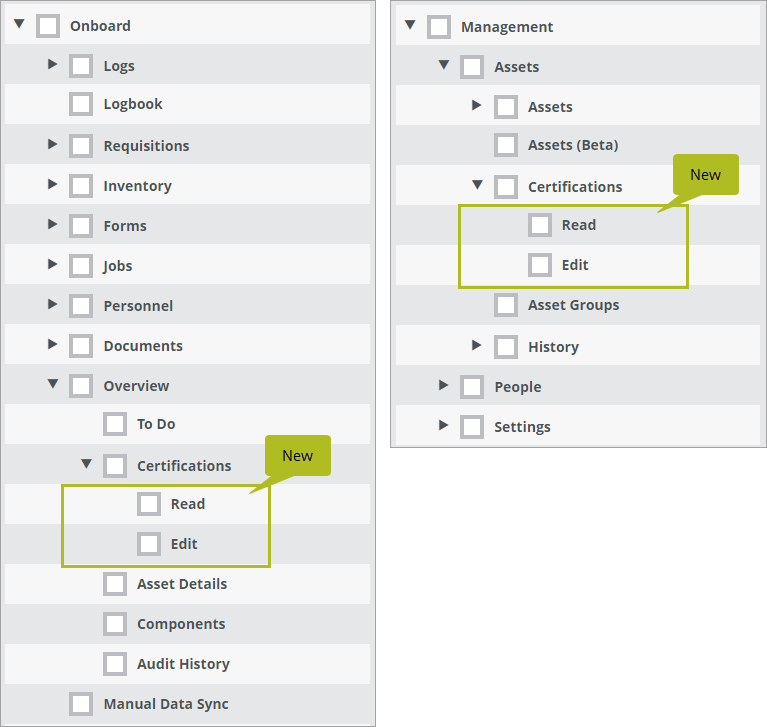767x727 pixels.
Task: Expand the People node under Management
Action: 443,385
